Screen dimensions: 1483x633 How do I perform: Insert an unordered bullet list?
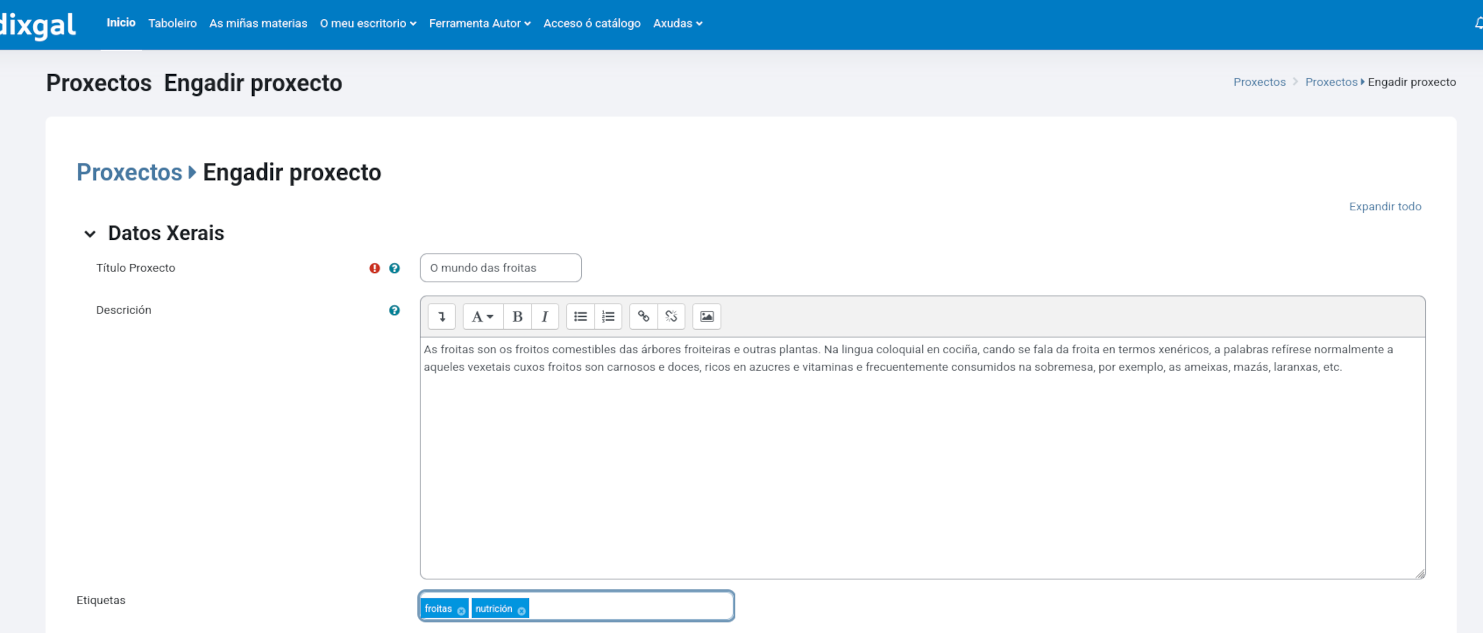coord(580,317)
